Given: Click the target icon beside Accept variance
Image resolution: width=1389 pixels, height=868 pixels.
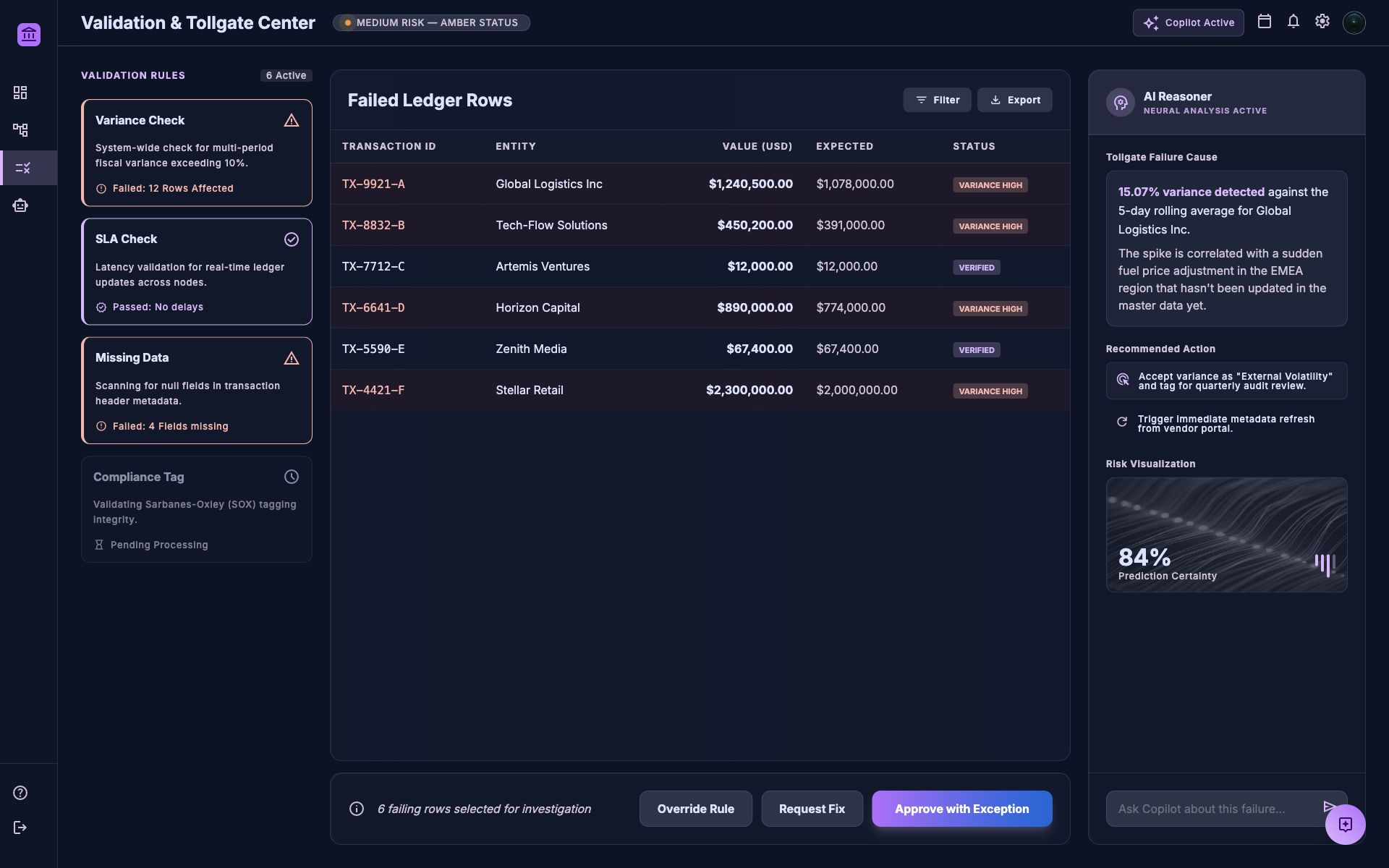Looking at the screenshot, I should pyautogui.click(x=1123, y=380).
